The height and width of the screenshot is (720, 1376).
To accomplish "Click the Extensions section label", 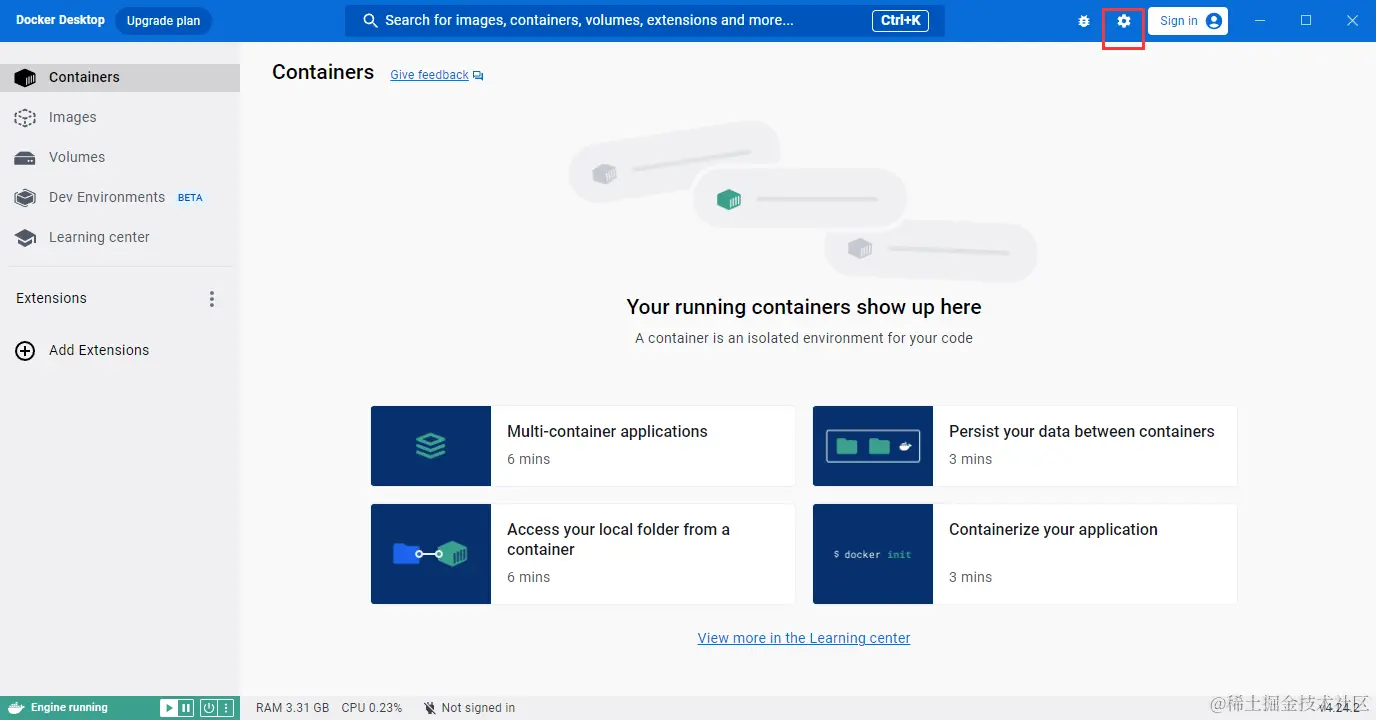I will (51, 298).
